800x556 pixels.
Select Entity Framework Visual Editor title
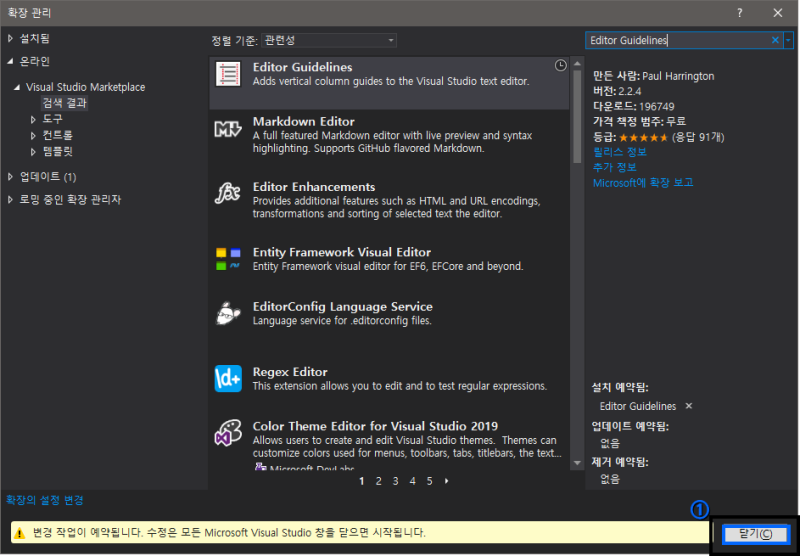pyautogui.click(x=342, y=252)
